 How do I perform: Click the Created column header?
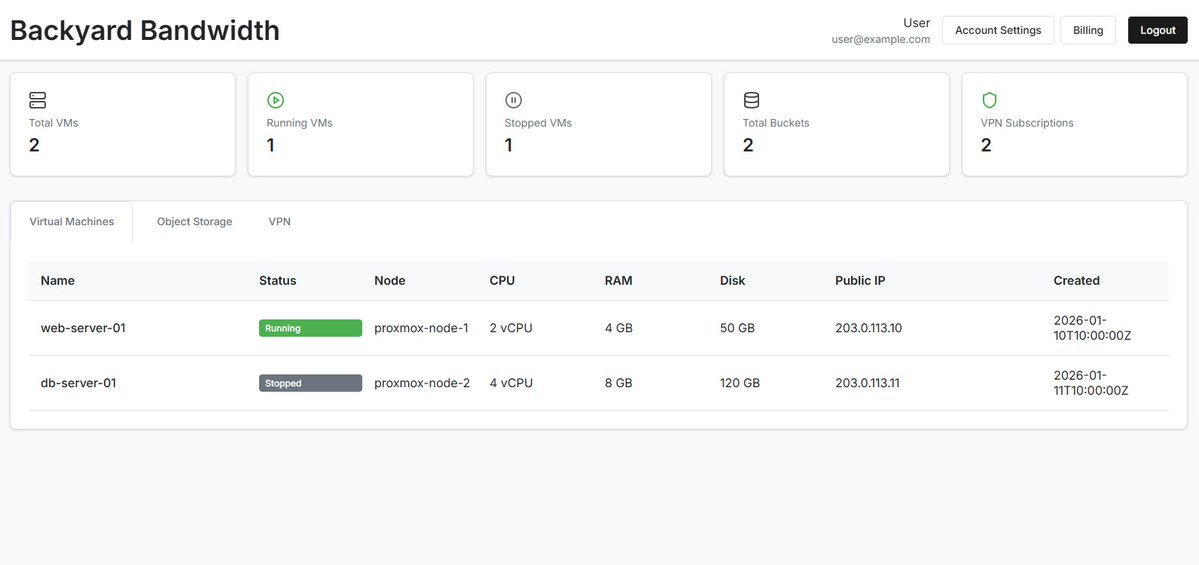pyautogui.click(x=1077, y=281)
